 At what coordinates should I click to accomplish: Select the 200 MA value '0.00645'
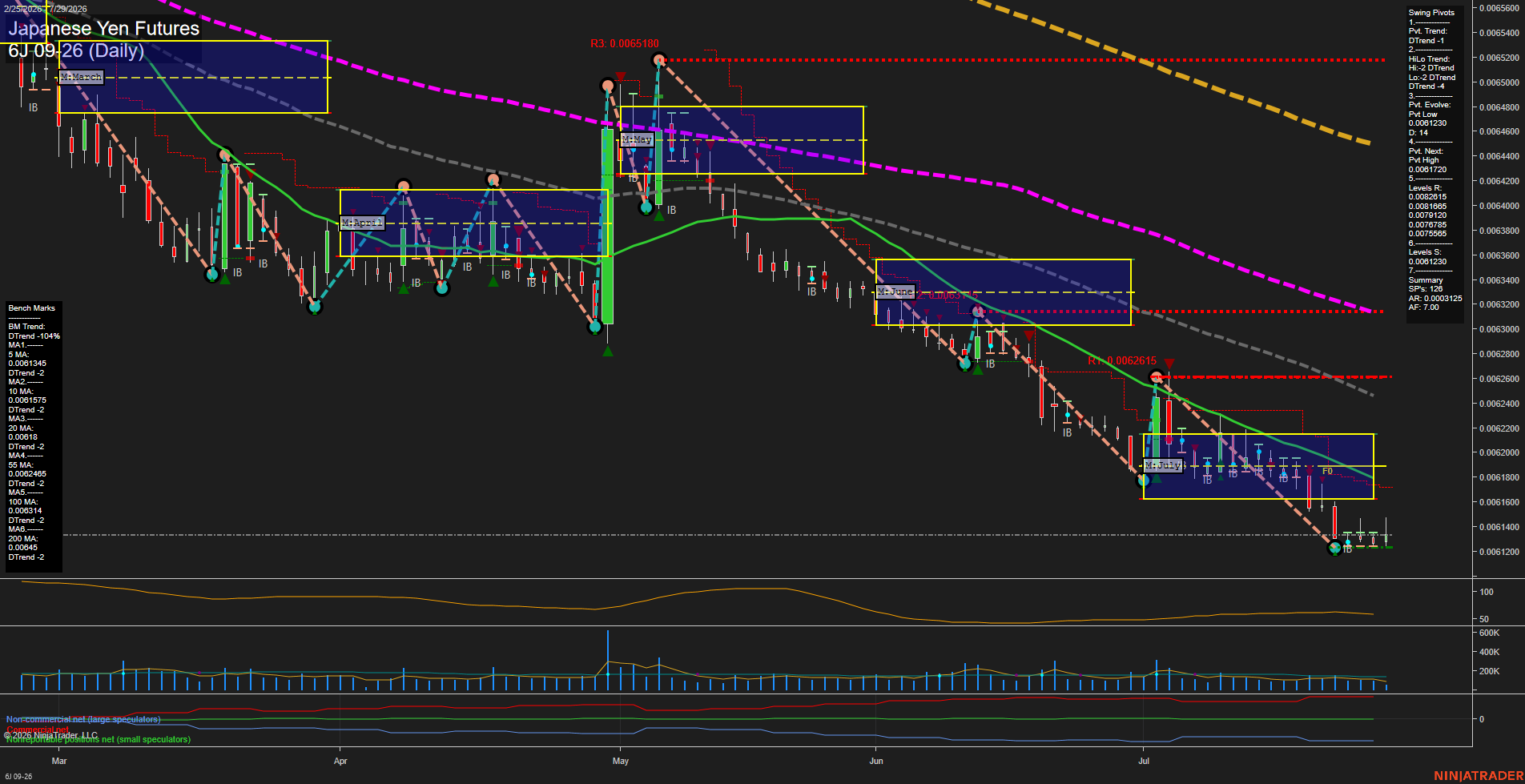pos(23,548)
